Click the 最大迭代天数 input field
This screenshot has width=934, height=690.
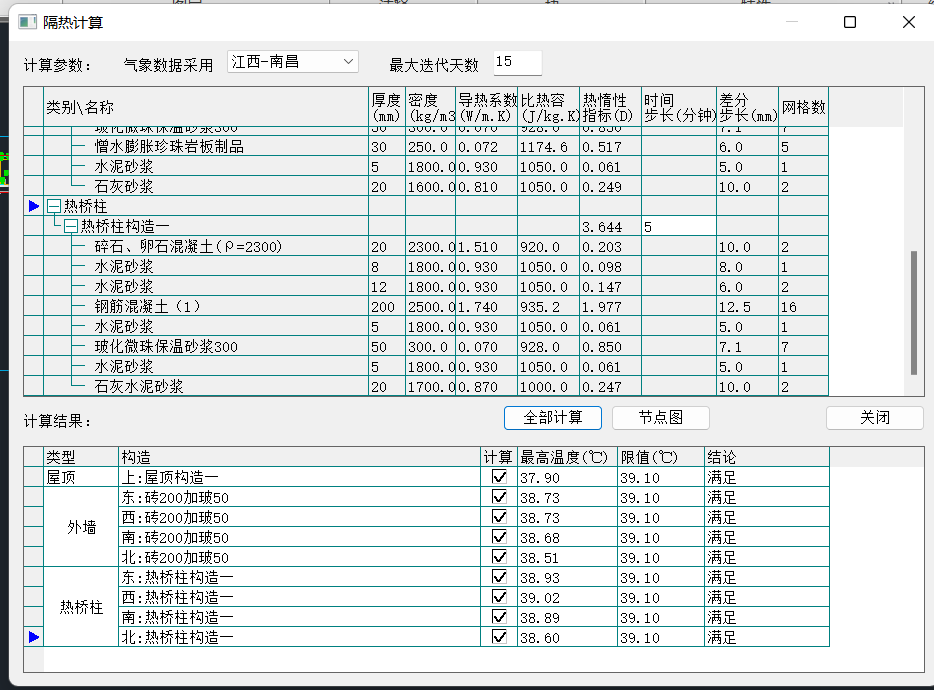(x=516, y=63)
